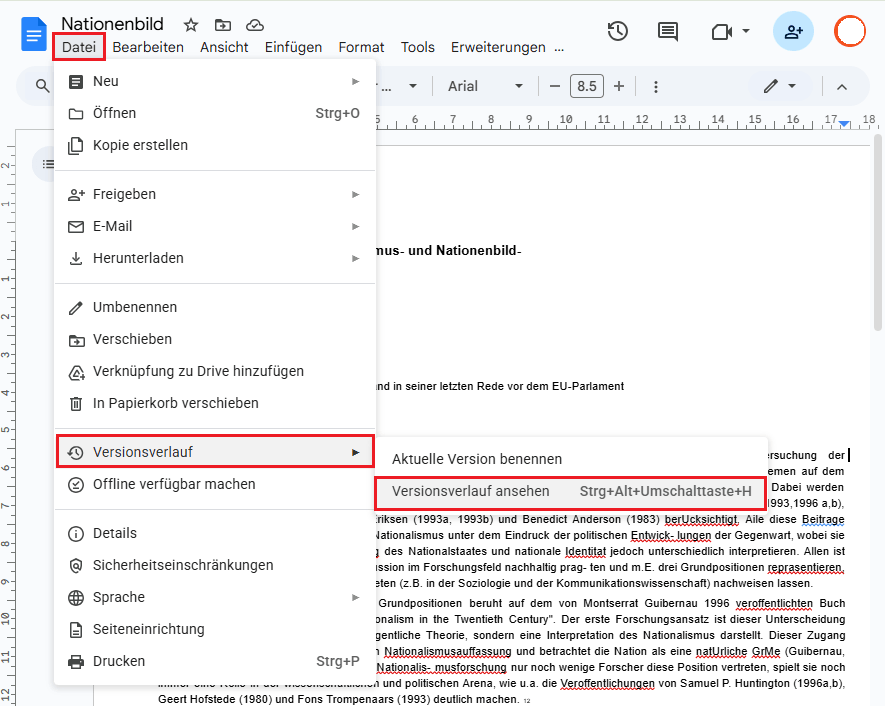Viewport: 885px width, 706px height.
Task: Expand the Herunterladen submenu
Action: 214,258
